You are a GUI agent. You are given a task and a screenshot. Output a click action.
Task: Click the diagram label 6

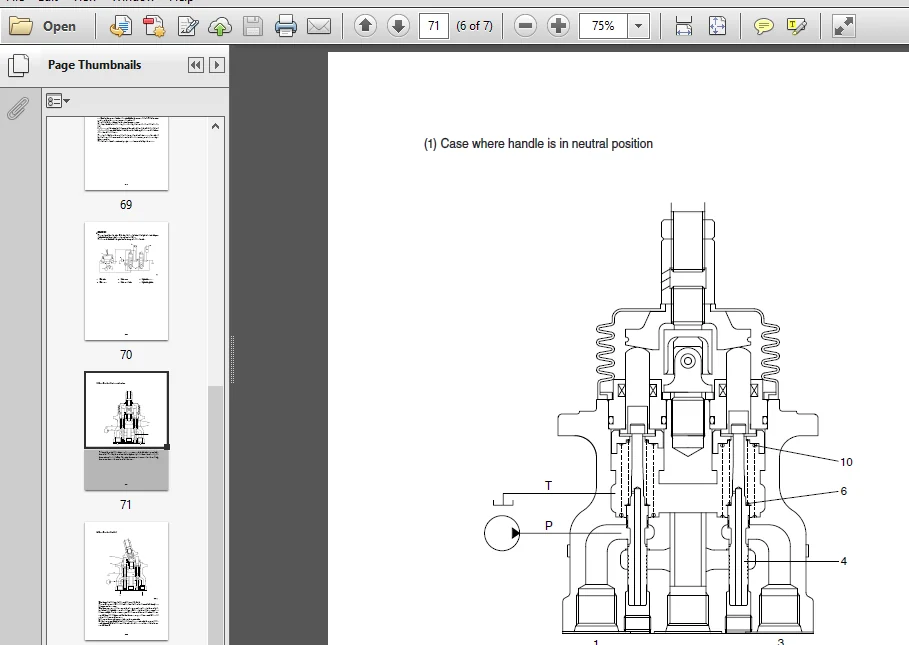(843, 491)
